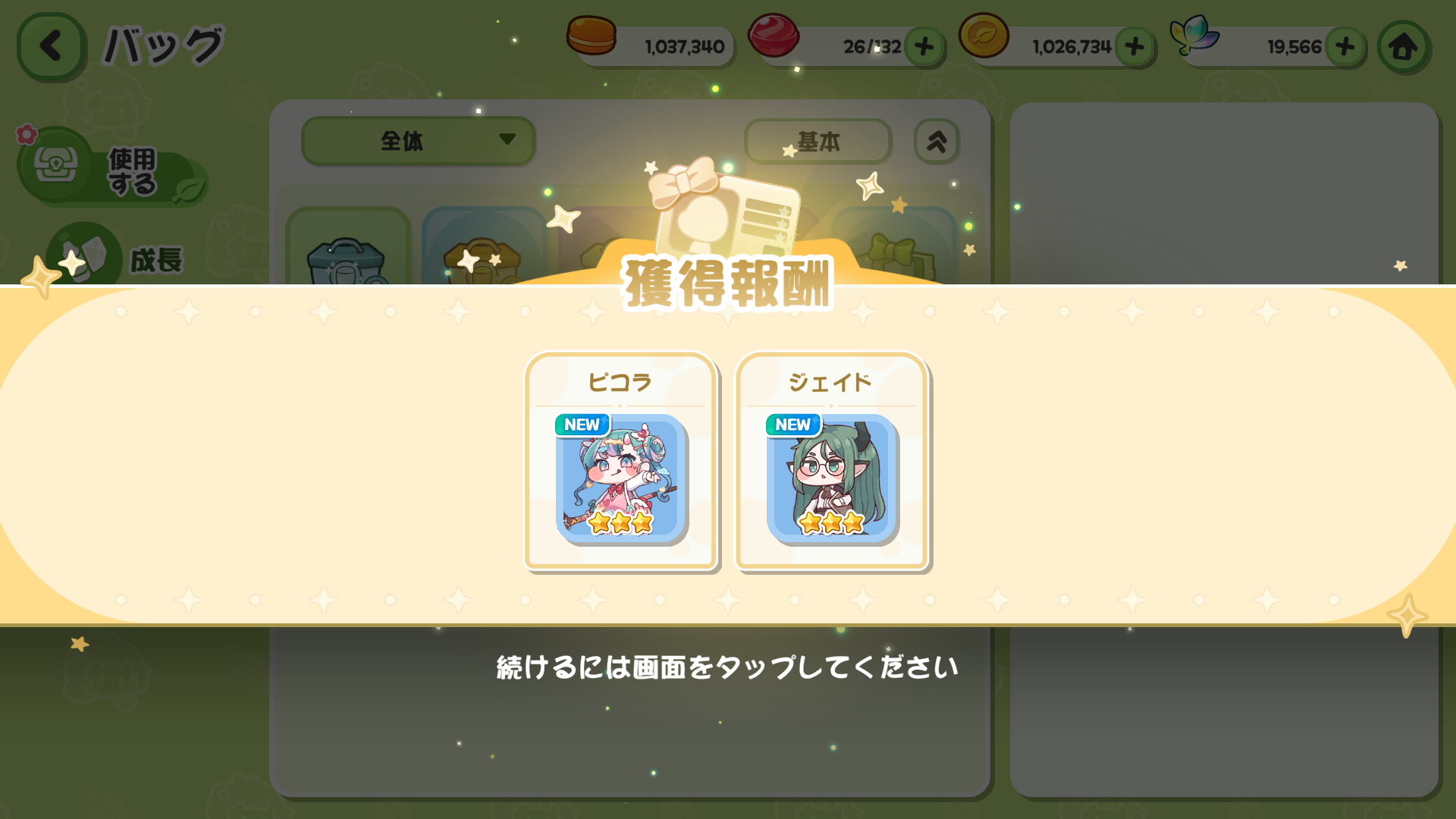Click the butterfly gem icon
Screen dimensions: 1456x819
coord(1194,35)
